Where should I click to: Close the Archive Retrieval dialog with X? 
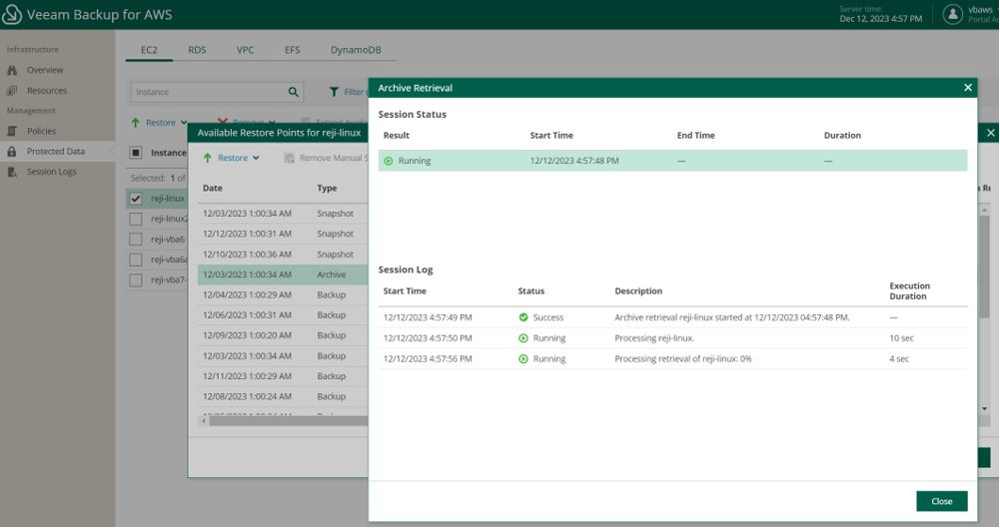(x=967, y=87)
